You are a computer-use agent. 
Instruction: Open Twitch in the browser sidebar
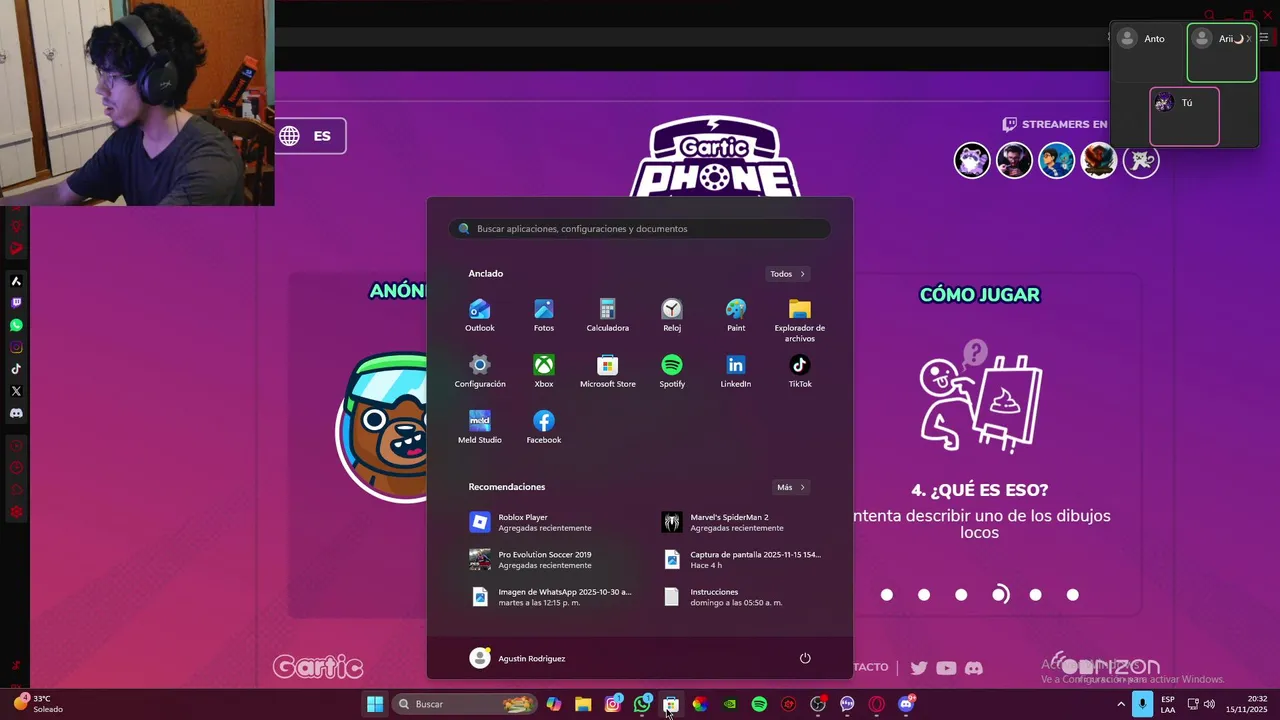[16, 303]
